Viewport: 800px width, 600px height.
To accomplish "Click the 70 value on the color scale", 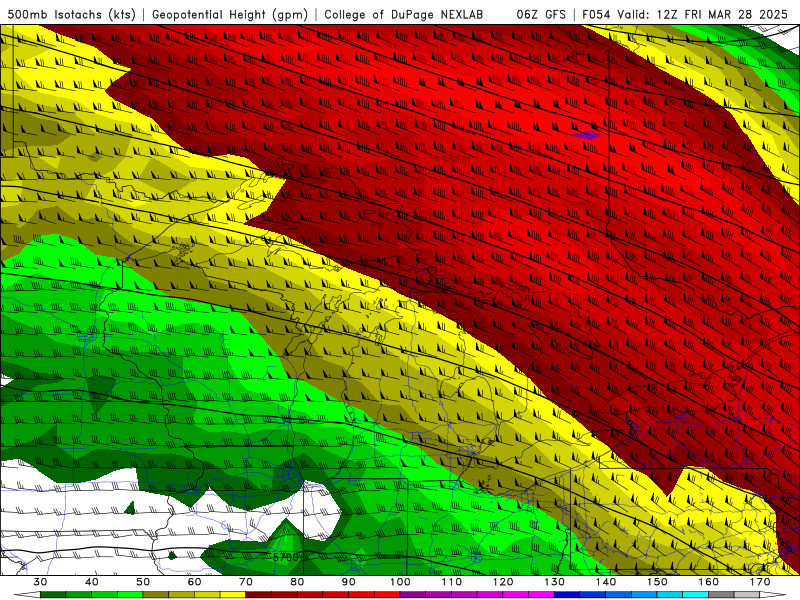I will point(246,582).
